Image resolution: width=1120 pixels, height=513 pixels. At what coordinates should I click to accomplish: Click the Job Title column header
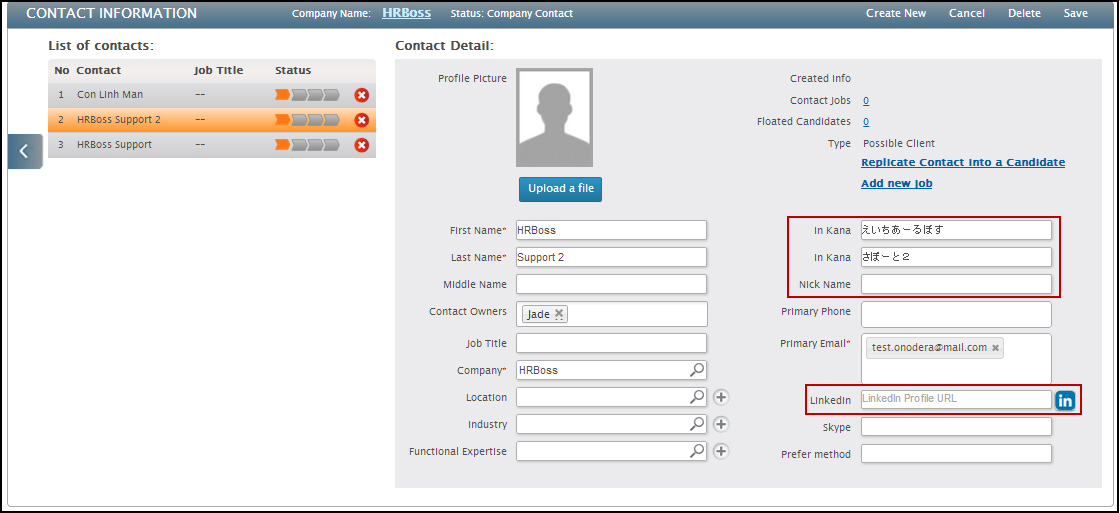219,71
